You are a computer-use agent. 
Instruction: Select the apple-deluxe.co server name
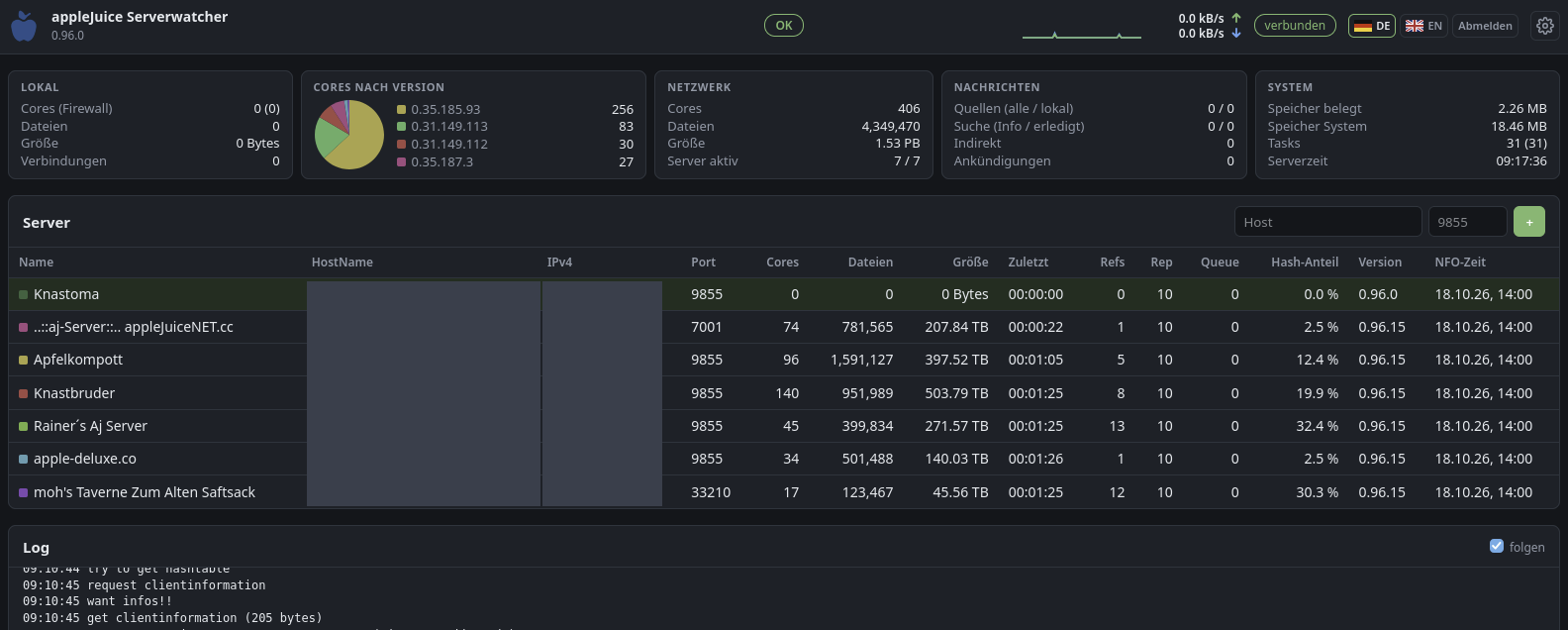coord(85,459)
